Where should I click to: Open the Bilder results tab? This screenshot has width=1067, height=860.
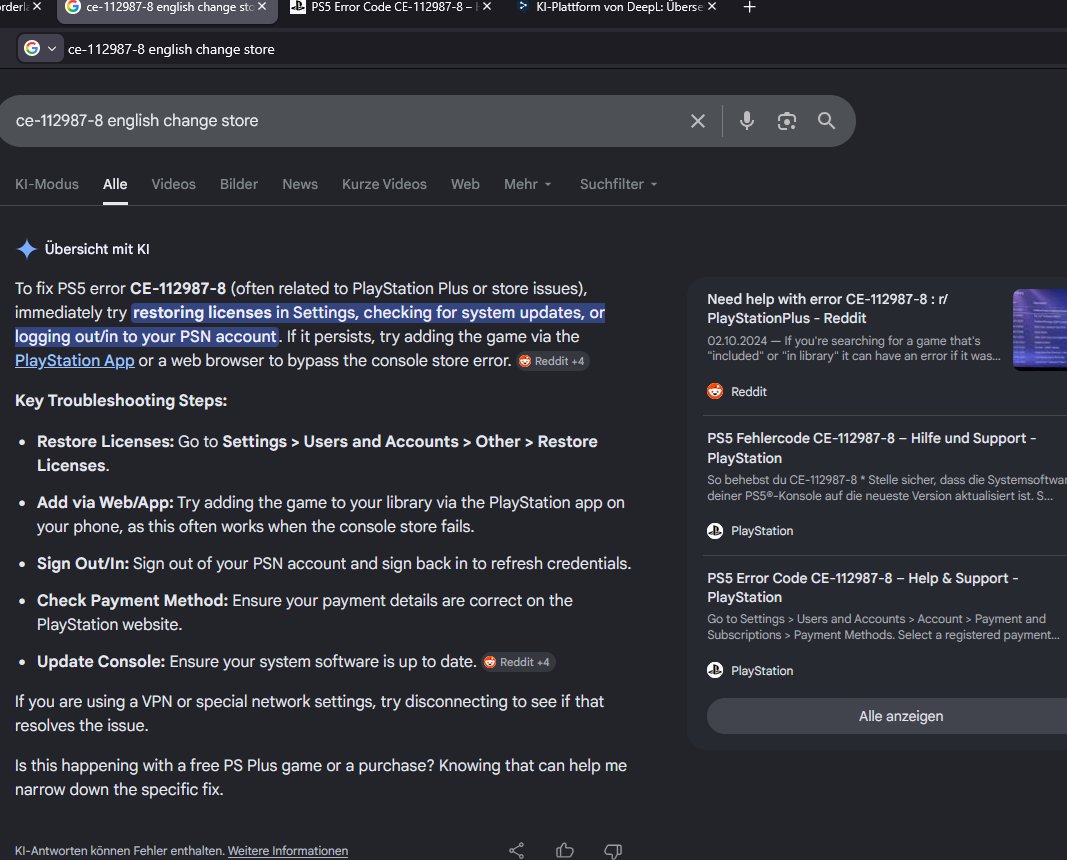[x=239, y=184]
